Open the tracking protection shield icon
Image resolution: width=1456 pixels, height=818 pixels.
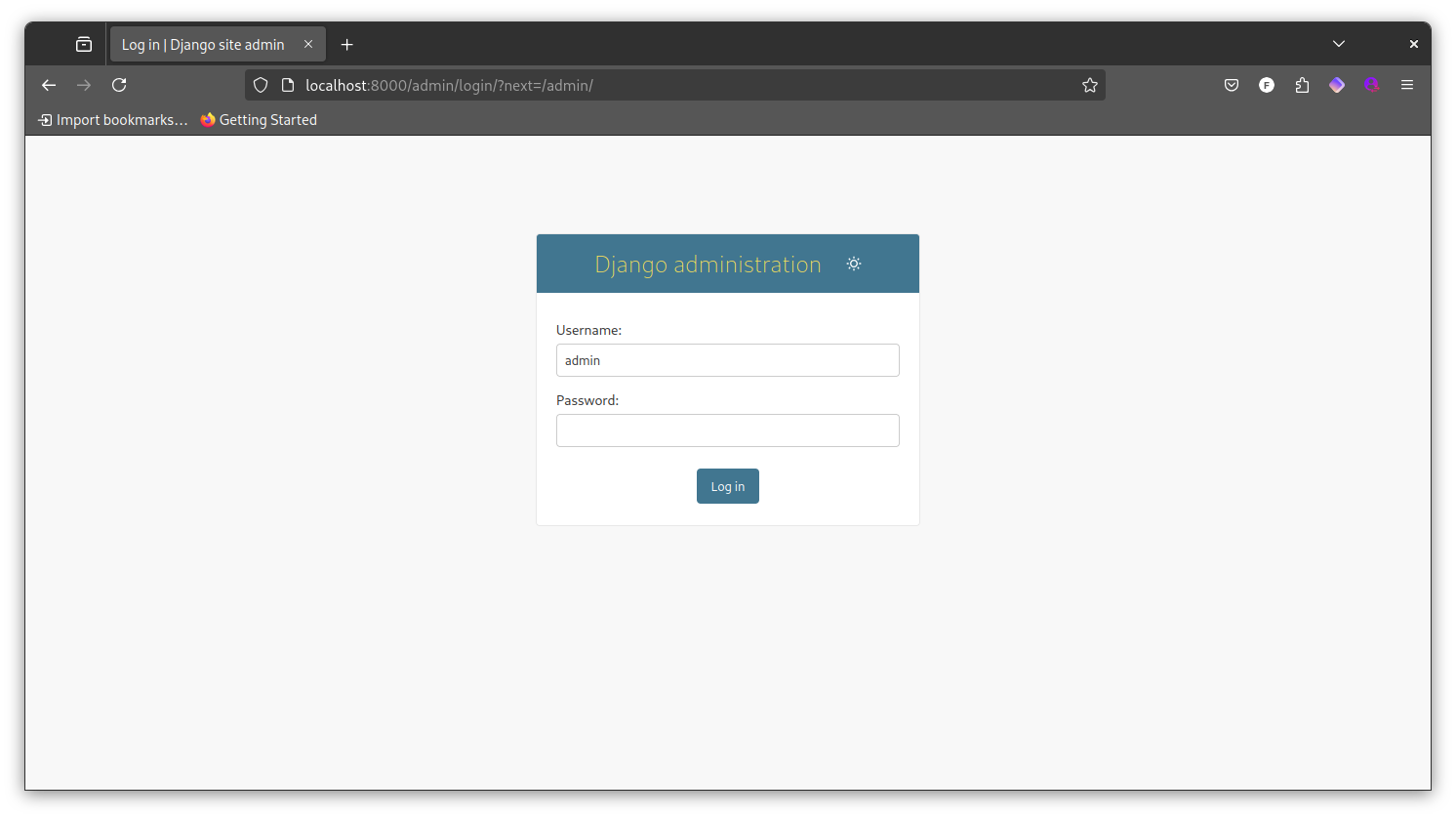coord(261,85)
